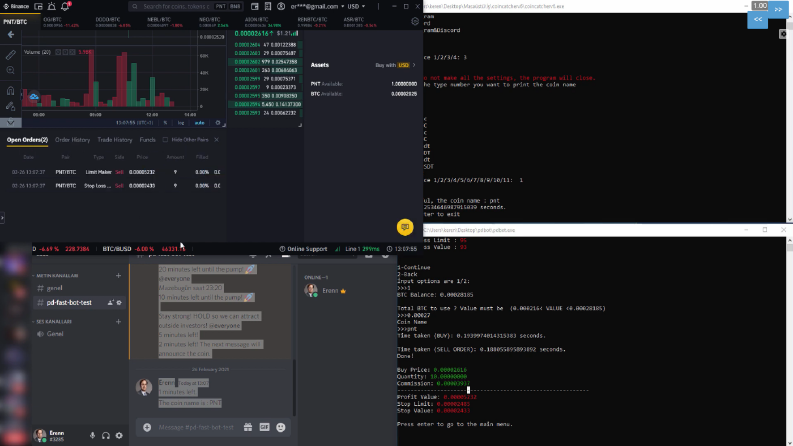Open the NEO/BTC ticker pair

point(213,22)
